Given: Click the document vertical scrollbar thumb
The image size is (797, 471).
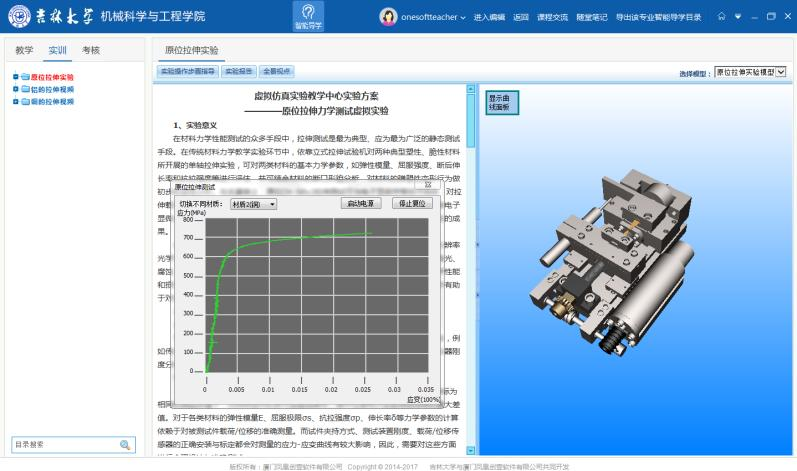Looking at the screenshot, I should click(x=471, y=120).
